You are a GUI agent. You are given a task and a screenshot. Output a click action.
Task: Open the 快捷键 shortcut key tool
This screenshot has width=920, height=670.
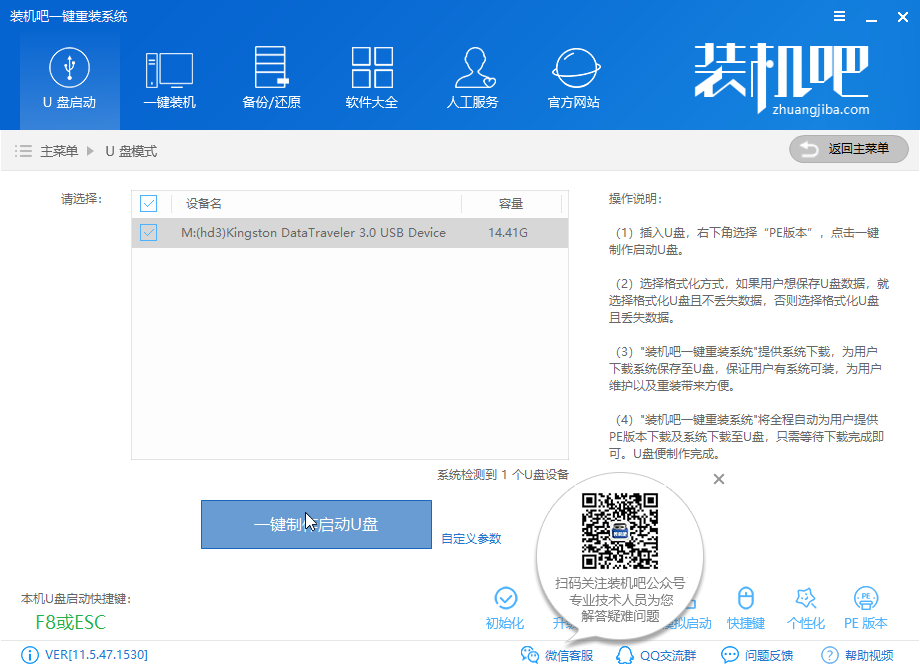pos(745,608)
